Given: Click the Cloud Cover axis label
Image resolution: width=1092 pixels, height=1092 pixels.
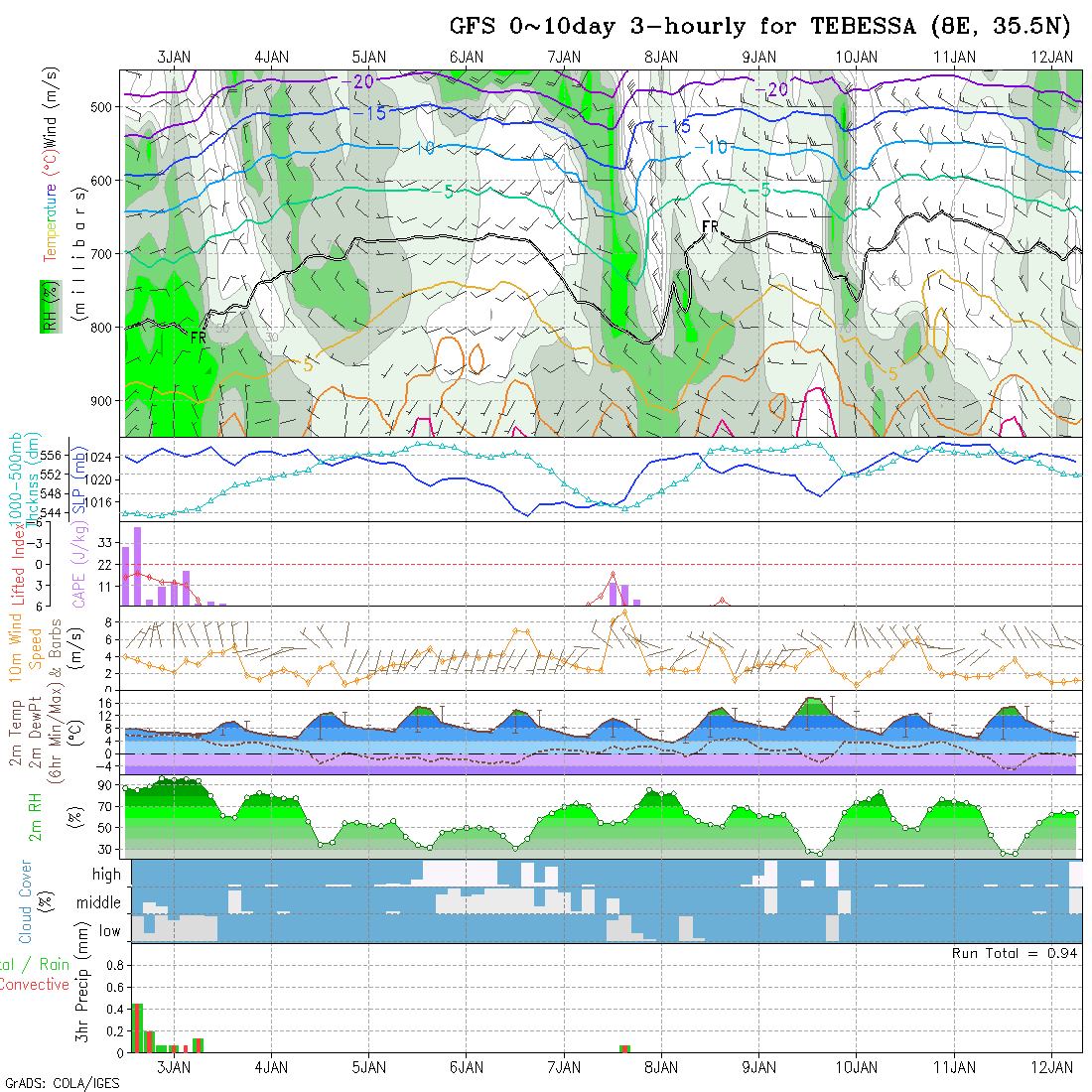Looking at the screenshot, I should (26, 900).
